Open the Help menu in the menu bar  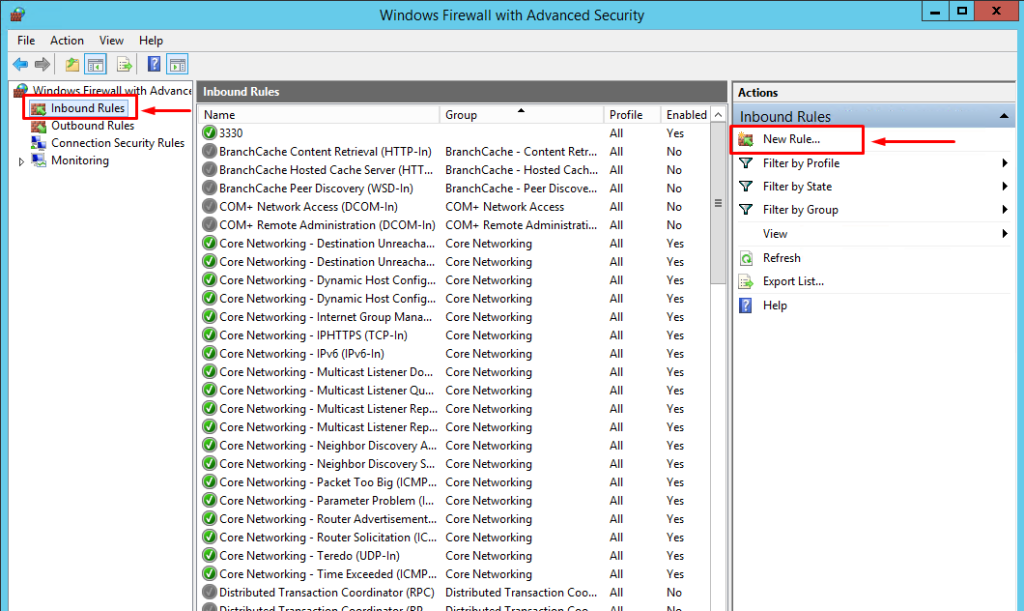[x=151, y=40]
